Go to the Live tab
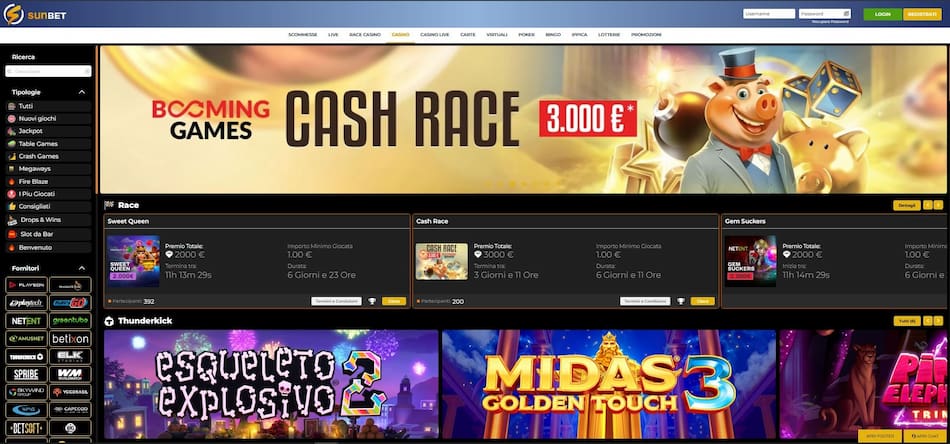 (x=333, y=35)
